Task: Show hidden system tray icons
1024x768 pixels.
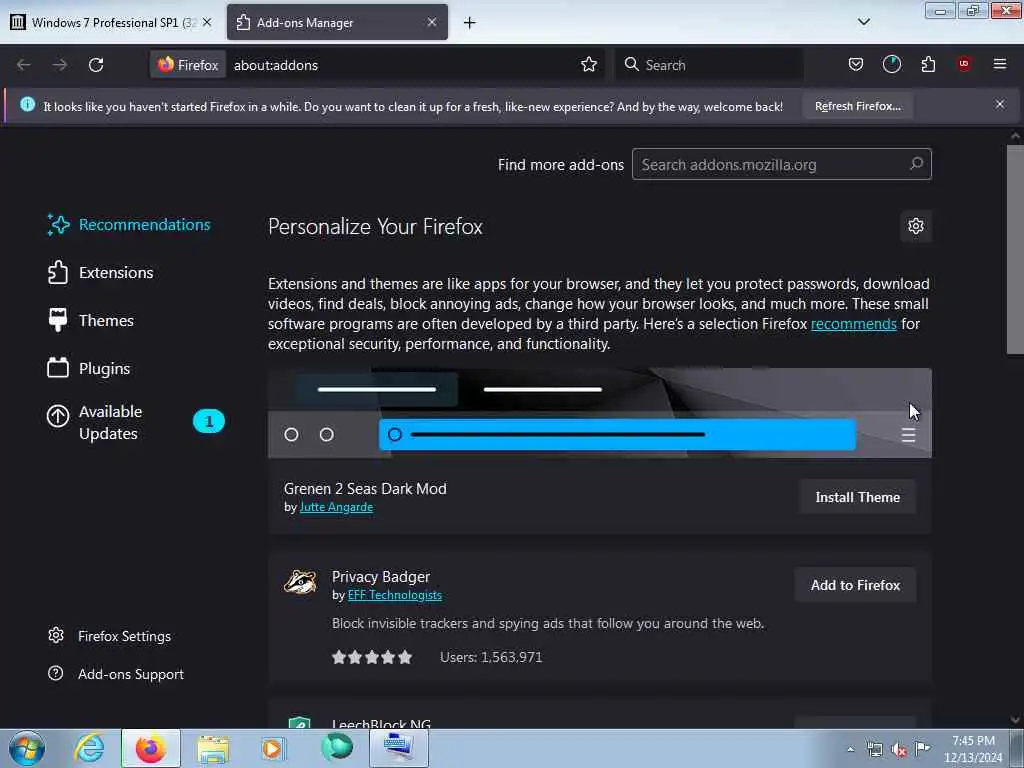Action: (x=850, y=749)
